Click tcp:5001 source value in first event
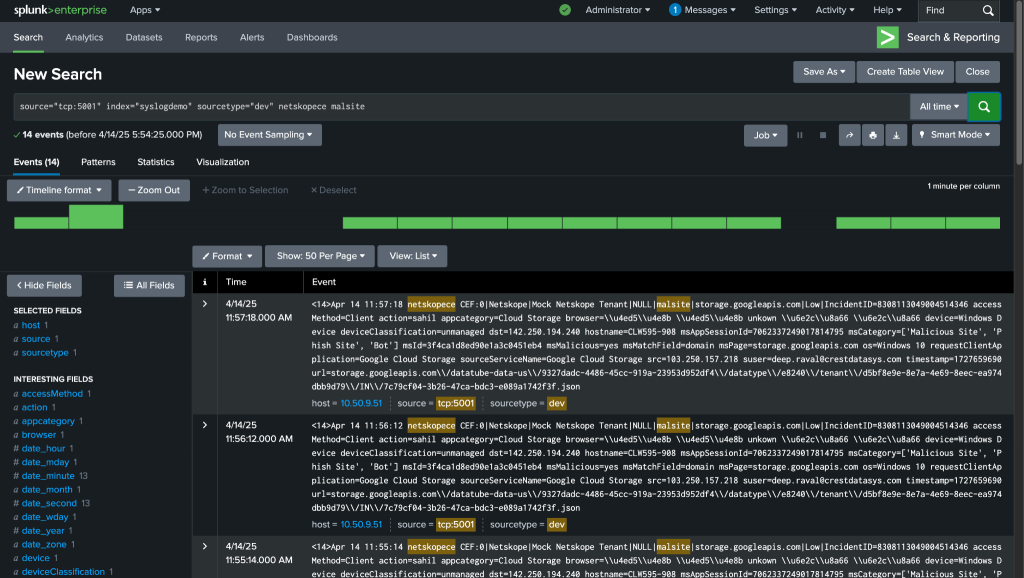The height and width of the screenshot is (578, 1024). coord(456,403)
